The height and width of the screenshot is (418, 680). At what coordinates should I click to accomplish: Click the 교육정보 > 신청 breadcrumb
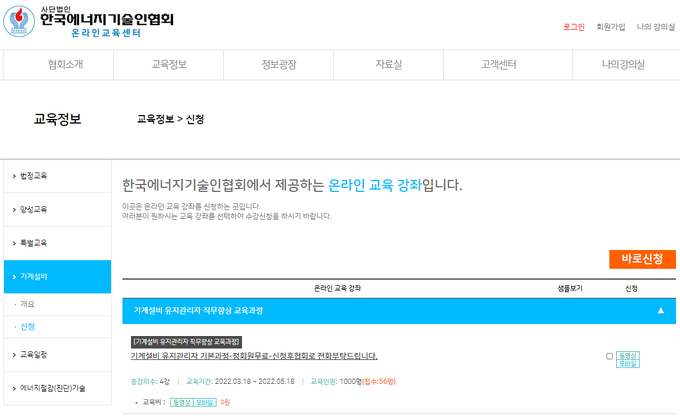point(170,119)
